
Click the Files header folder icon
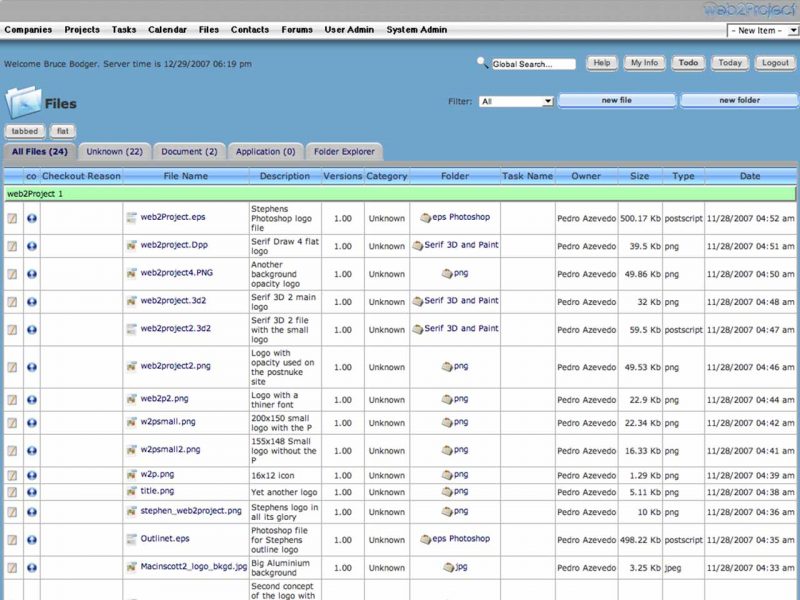tap(26, 100)
